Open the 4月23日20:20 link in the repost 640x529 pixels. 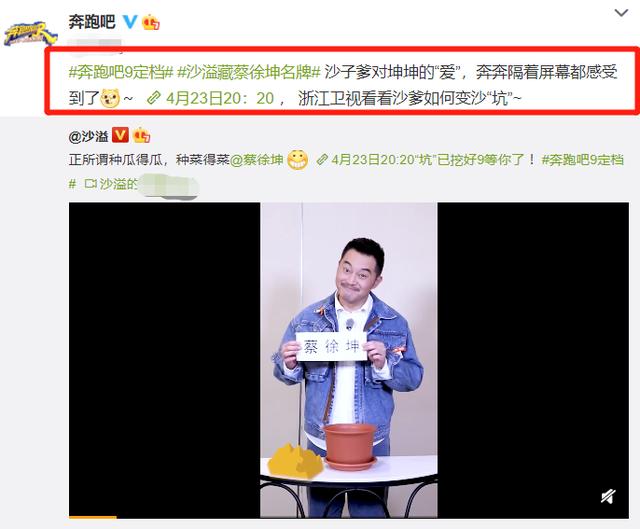click(x=373, y=160)
